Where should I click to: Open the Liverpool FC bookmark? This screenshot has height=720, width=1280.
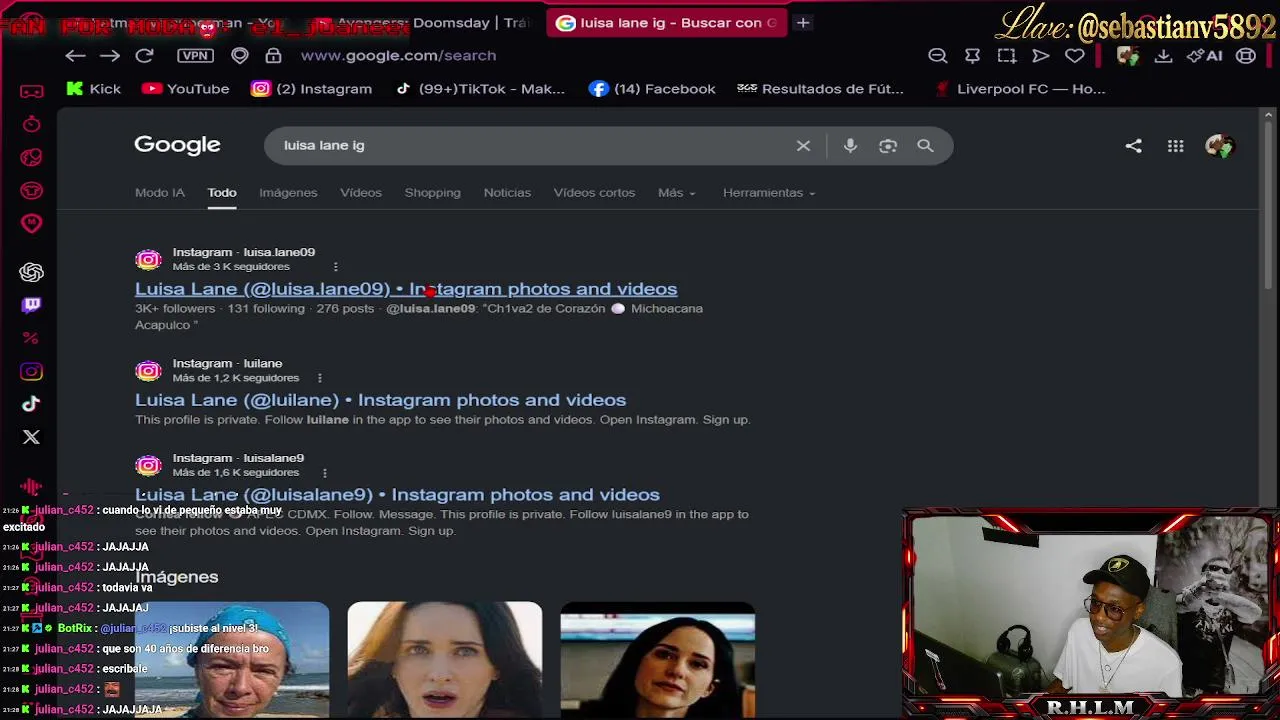click(x=1019, y=89)
